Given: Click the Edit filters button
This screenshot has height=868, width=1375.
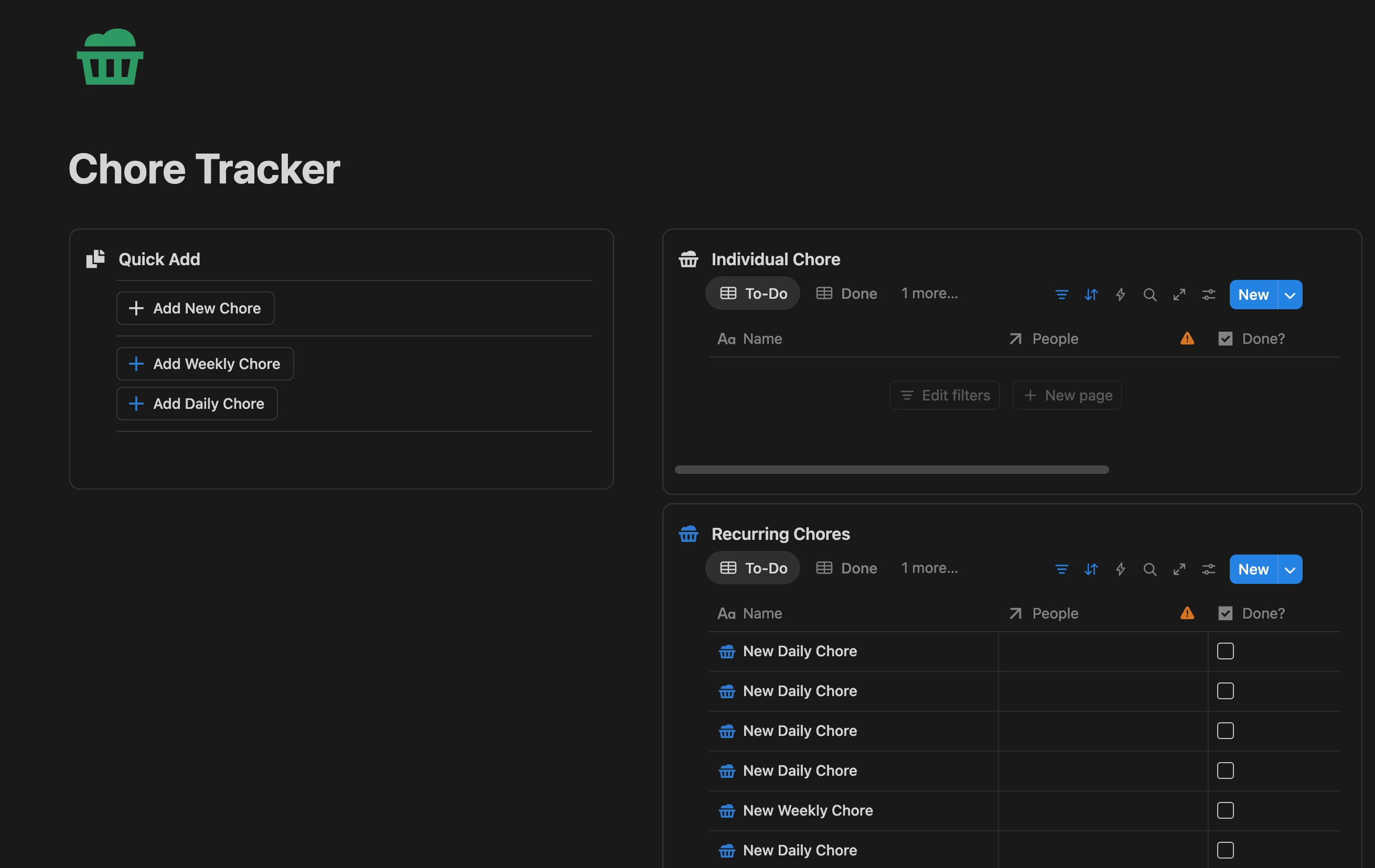Looking at the screenshot, I should point(944,395).
